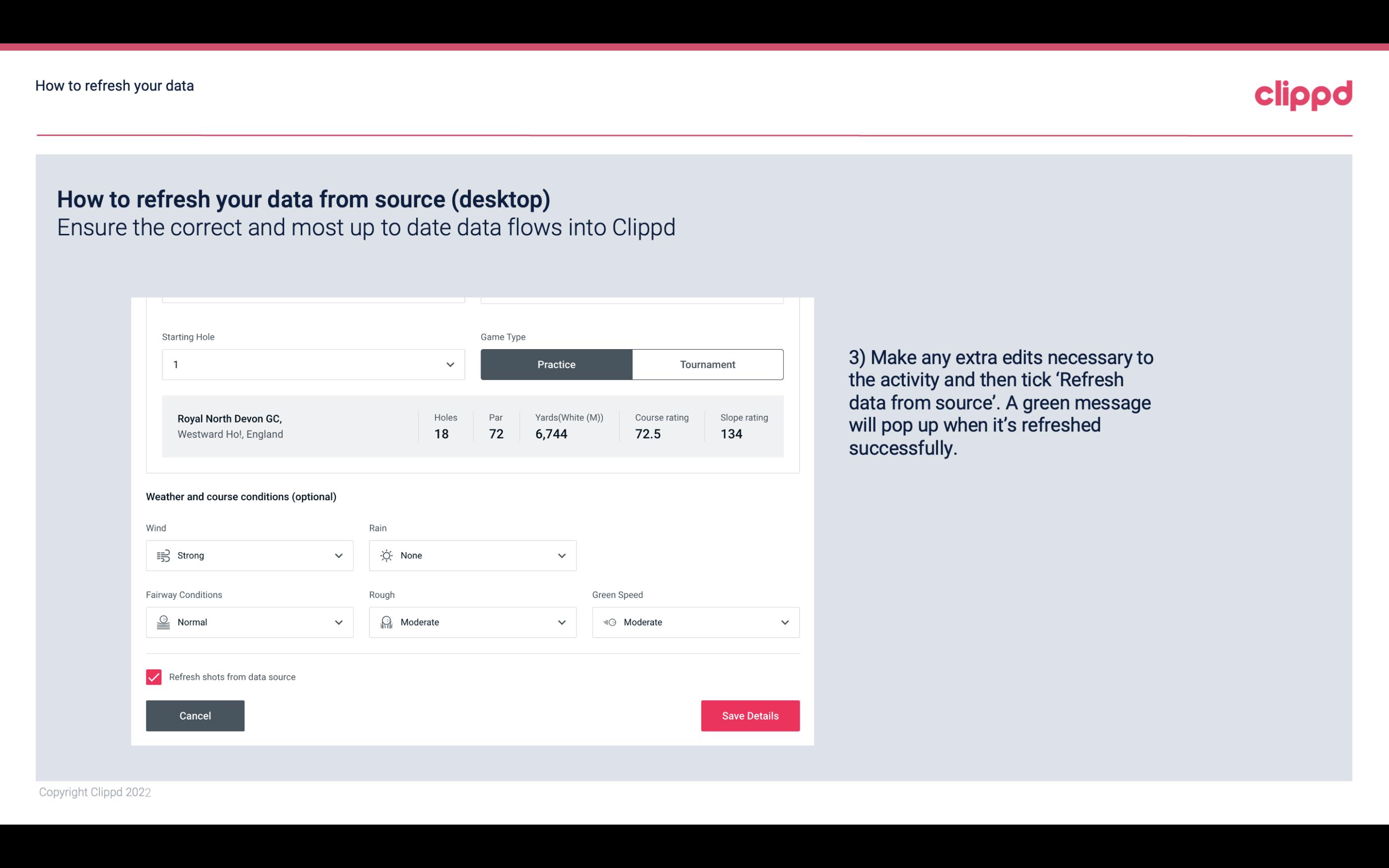Click the Clippd logo in top right
The width and height of the screenshot is (1389, 868).
click(x=1303, y=93)
